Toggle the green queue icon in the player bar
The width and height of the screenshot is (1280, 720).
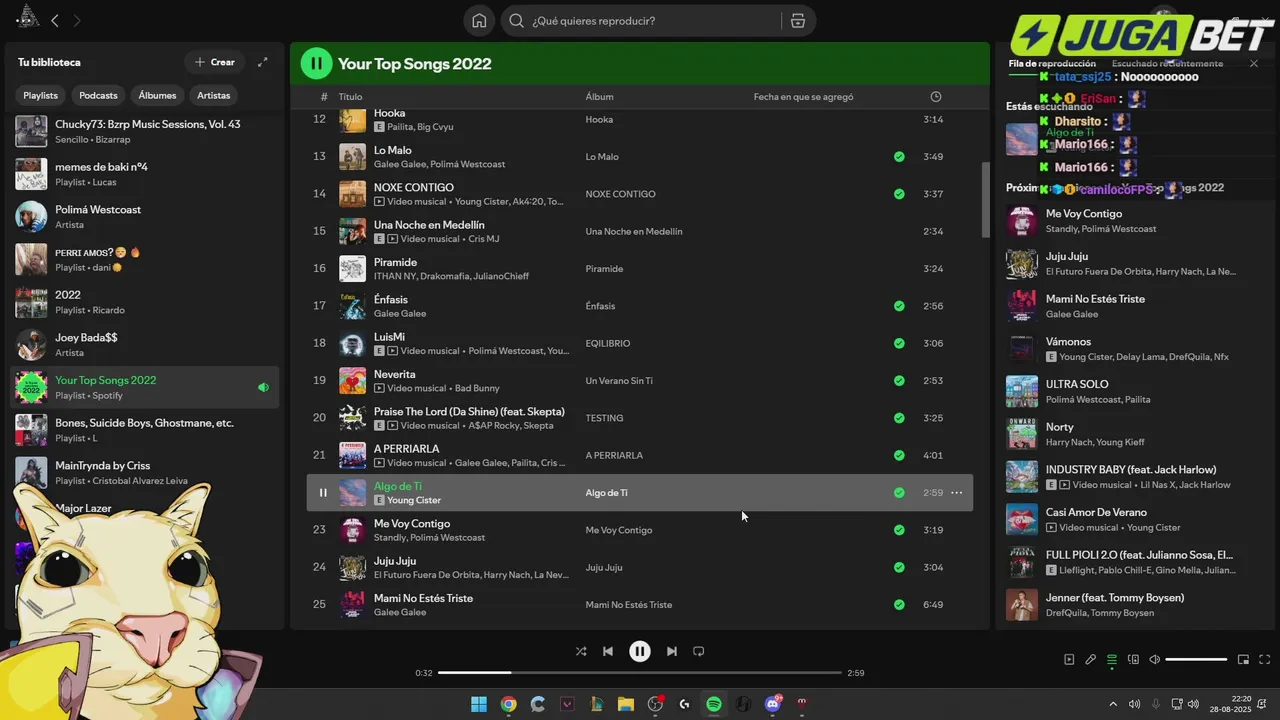tap(1111, 660)
